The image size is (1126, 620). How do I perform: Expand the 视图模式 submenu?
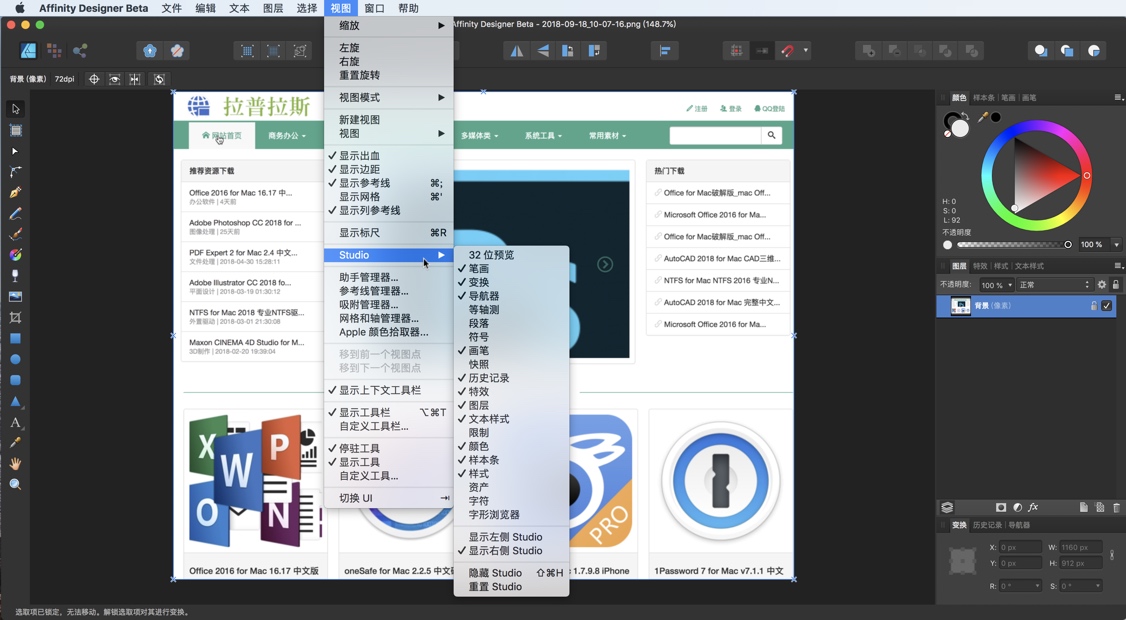point(388,97)
